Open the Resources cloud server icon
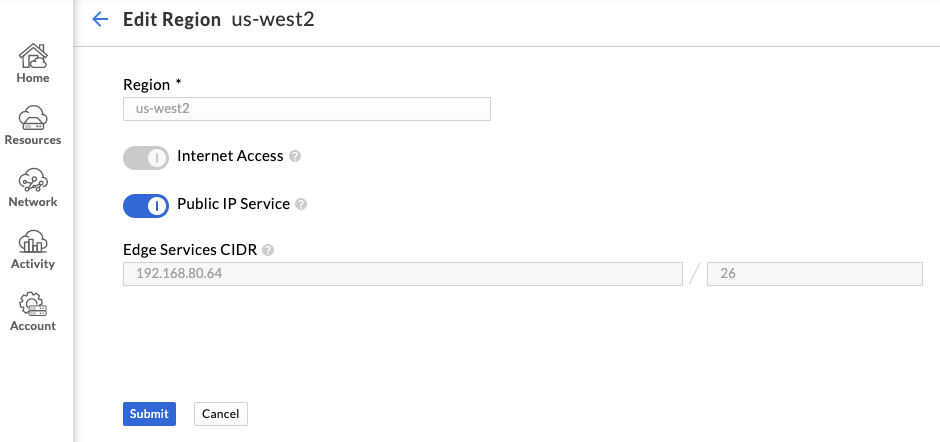This screenshot has height=442, width=940. point(33,118)
